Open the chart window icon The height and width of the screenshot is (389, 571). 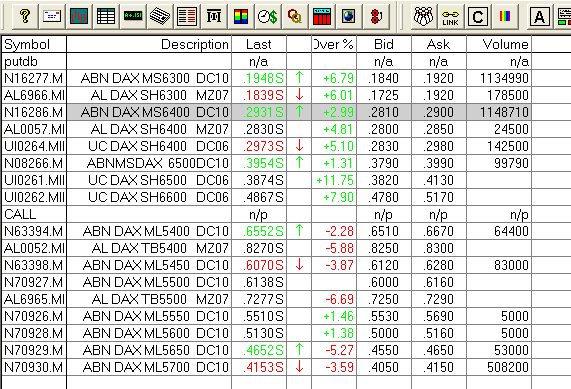pos(79,16)
